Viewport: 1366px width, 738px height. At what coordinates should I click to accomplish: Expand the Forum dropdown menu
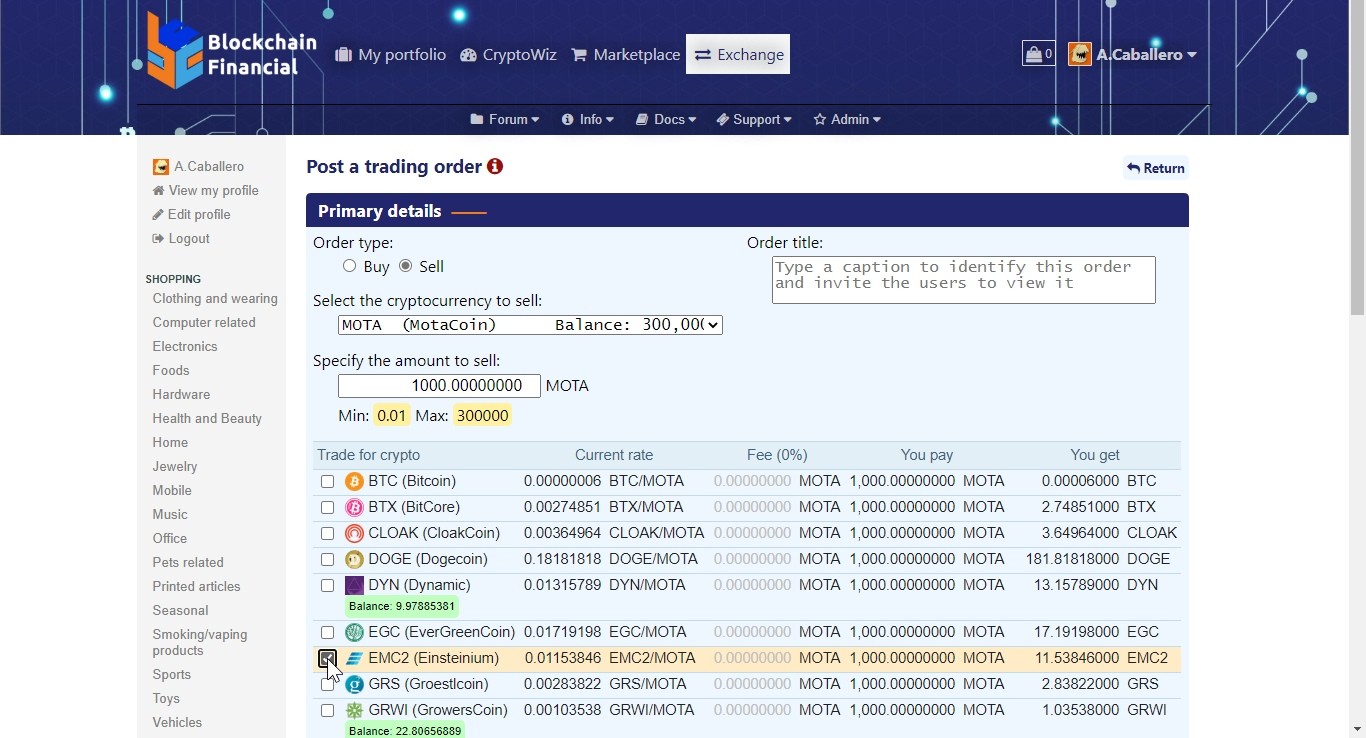coord(505,119)
